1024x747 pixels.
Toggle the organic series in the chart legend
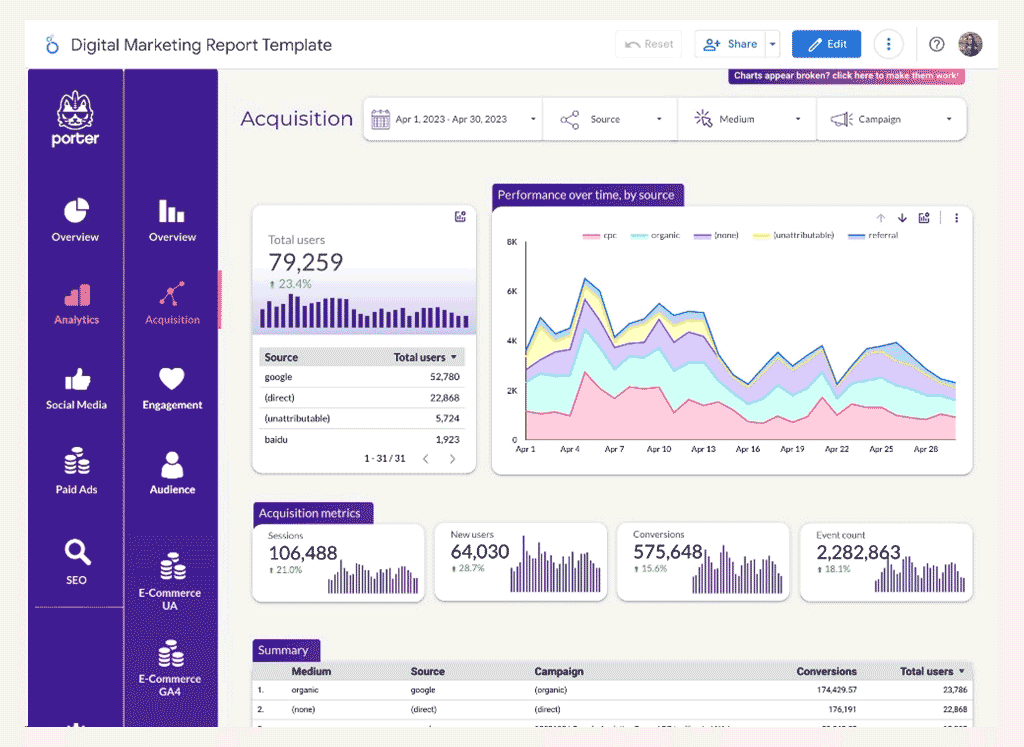point(660,234)
